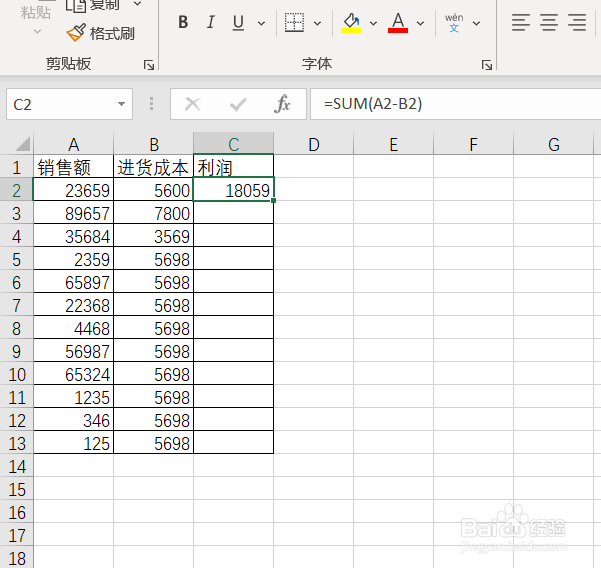Select column A header

coord(74,144)
